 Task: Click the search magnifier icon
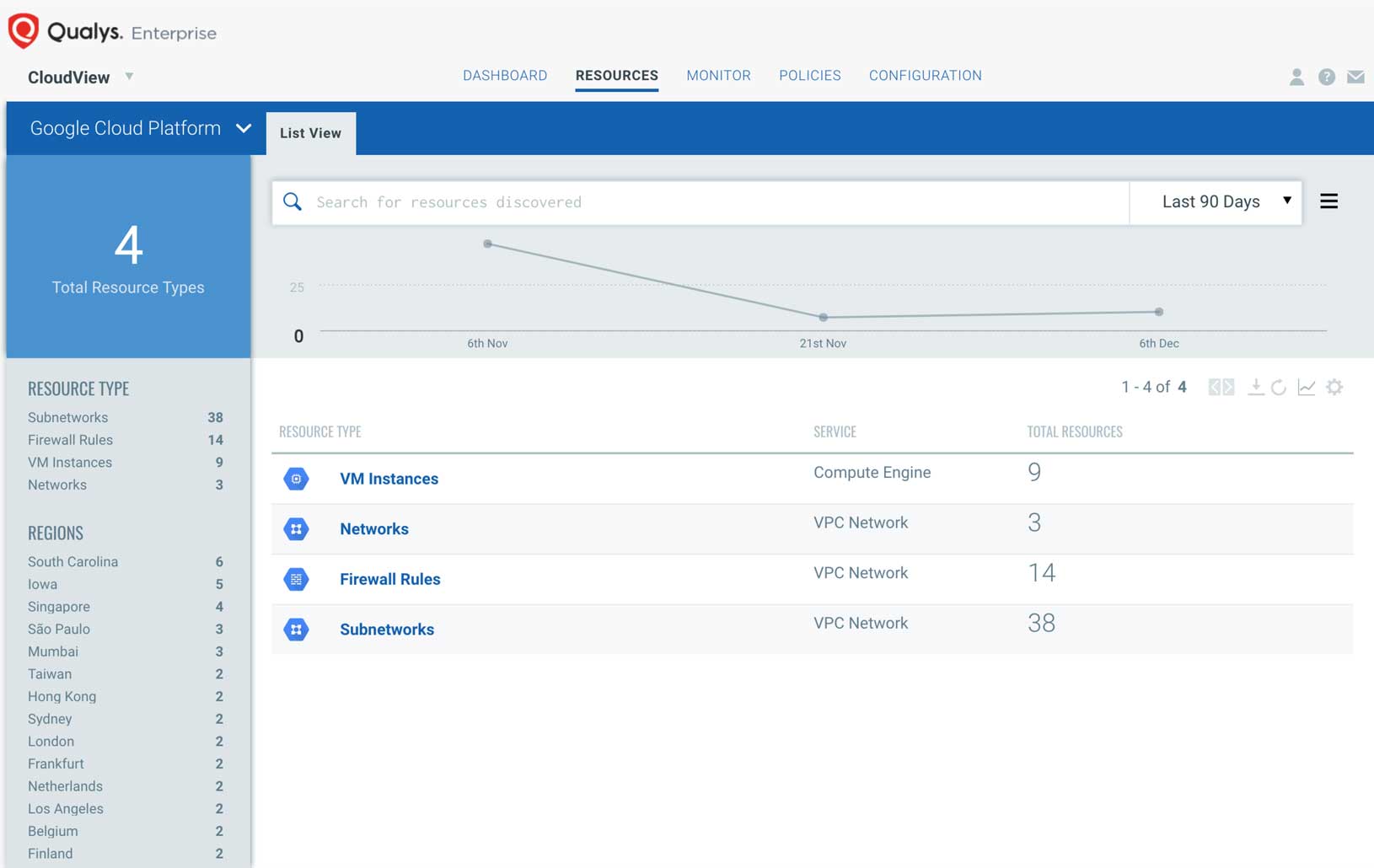pos(293,201)
